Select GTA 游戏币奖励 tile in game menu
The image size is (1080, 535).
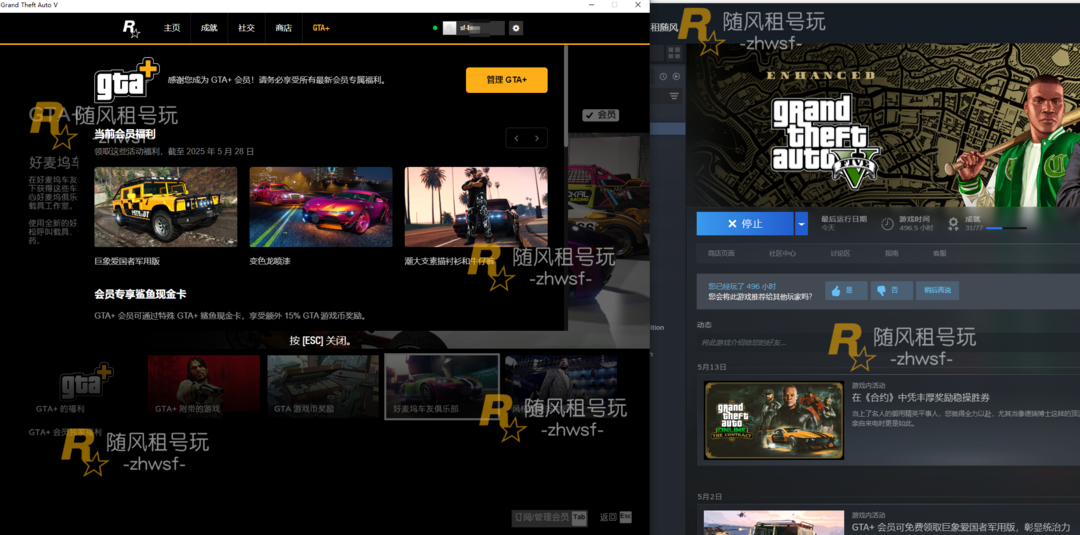[323, 386]
